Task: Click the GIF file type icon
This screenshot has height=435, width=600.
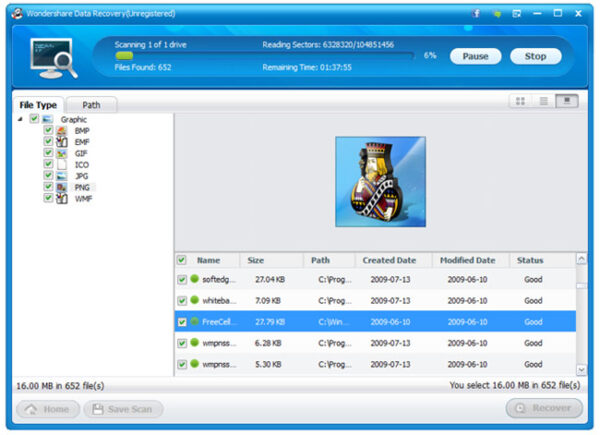Action: pos(62,153)
